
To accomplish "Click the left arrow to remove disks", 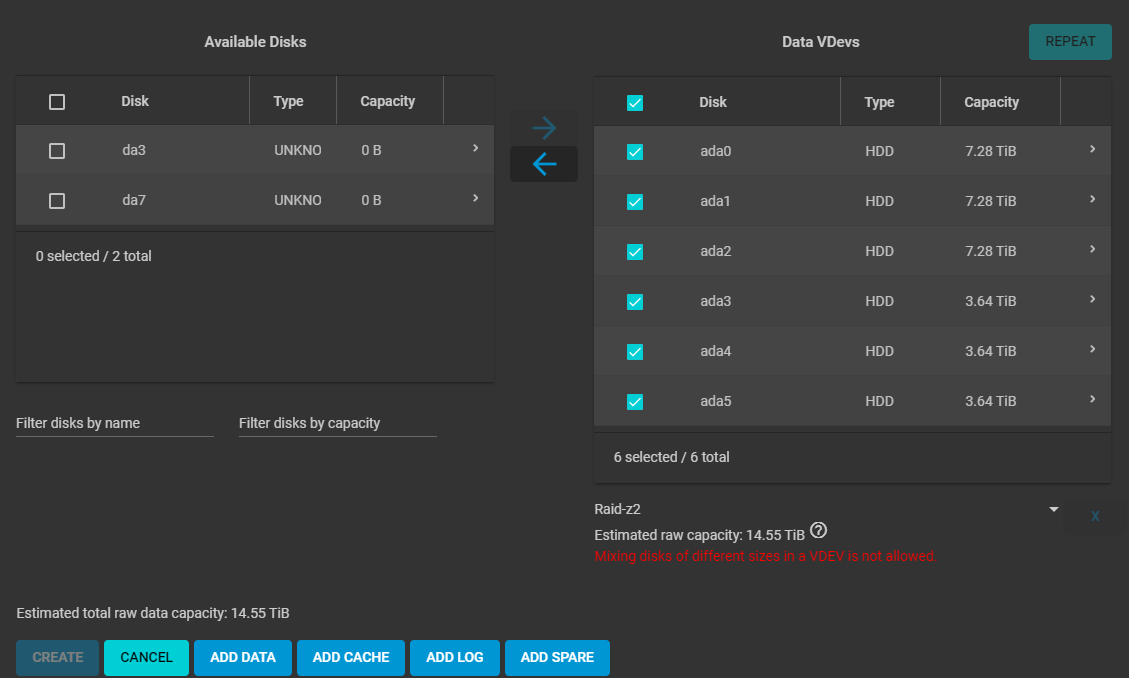I will (x=544, y=164).
